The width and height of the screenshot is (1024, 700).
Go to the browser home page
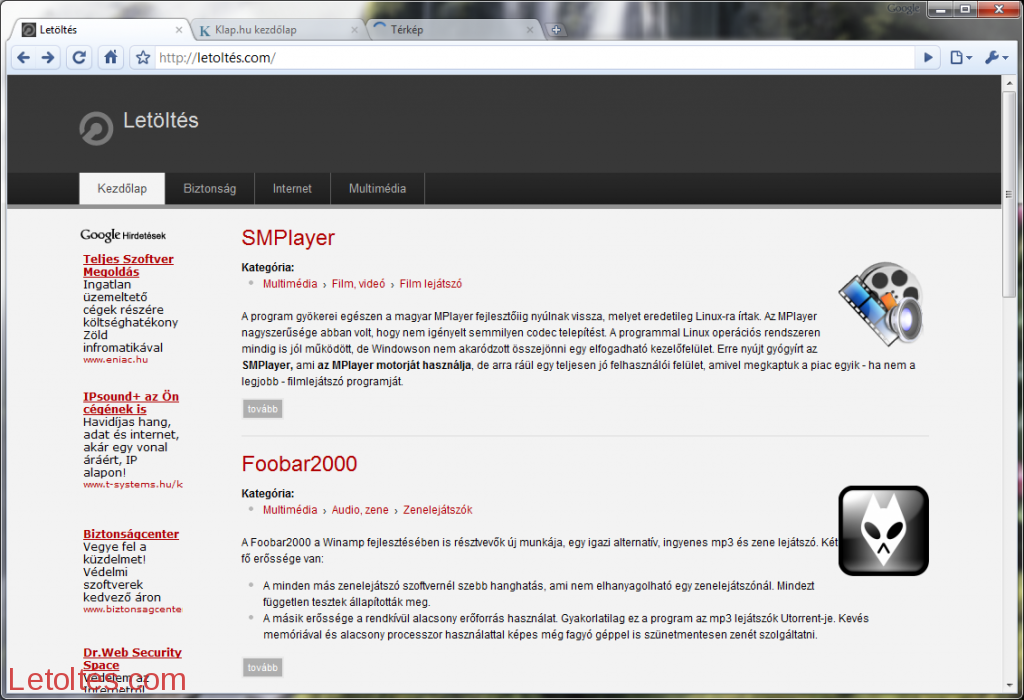(x=110, y=57)
